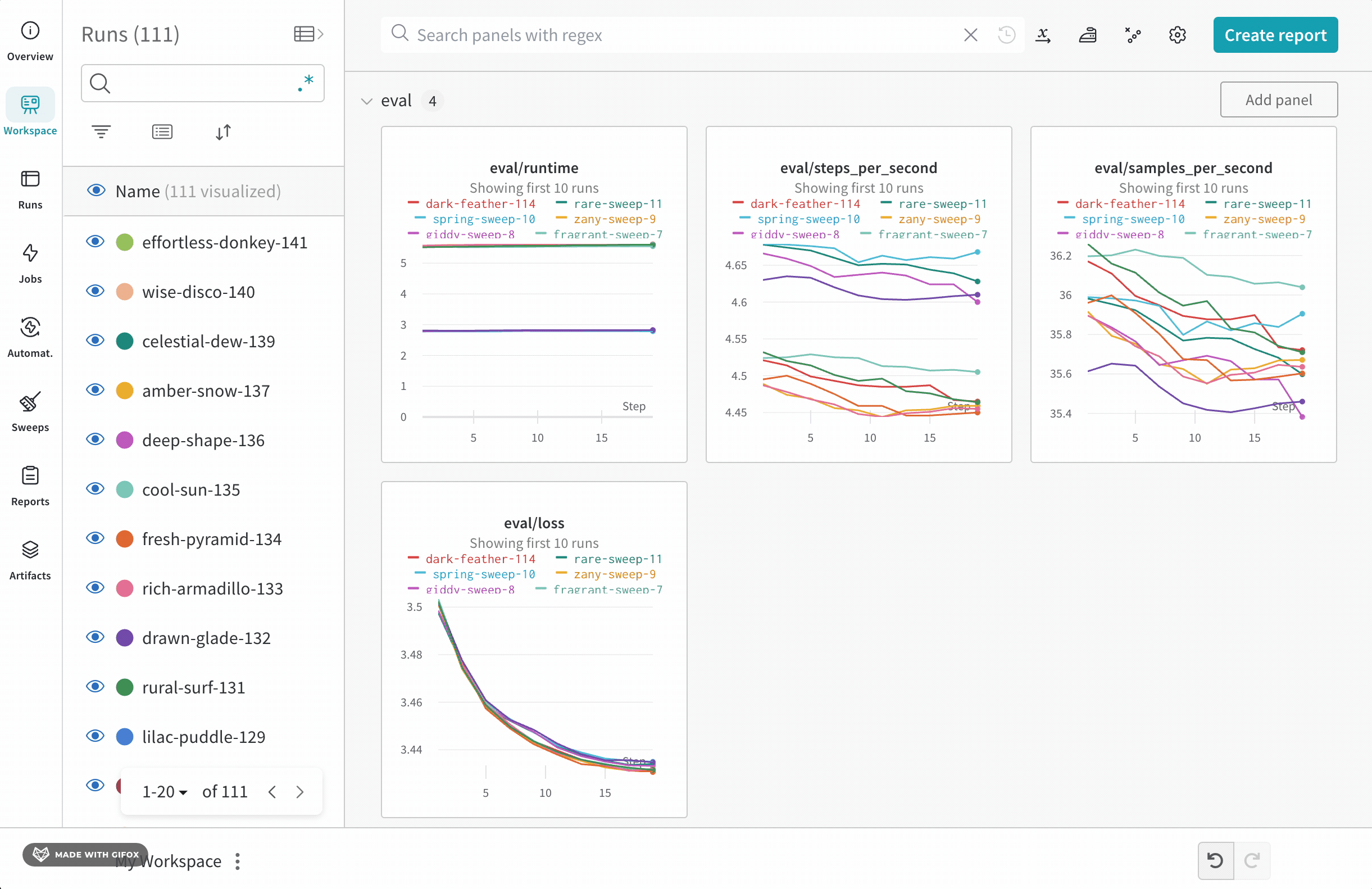The width and height of the screenshot is (1372, 889).
Task: Collapse the eval section
Action: pos(367,101)
